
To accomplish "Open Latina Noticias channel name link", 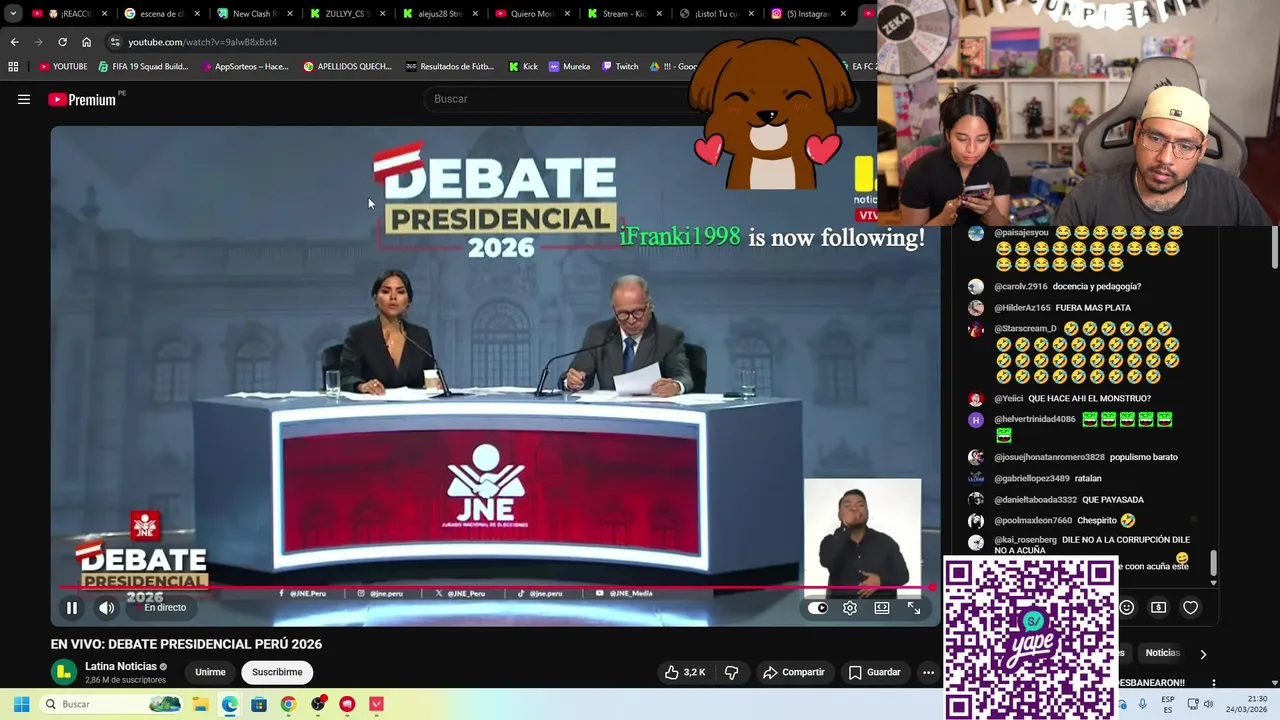I will click(121, 666).
